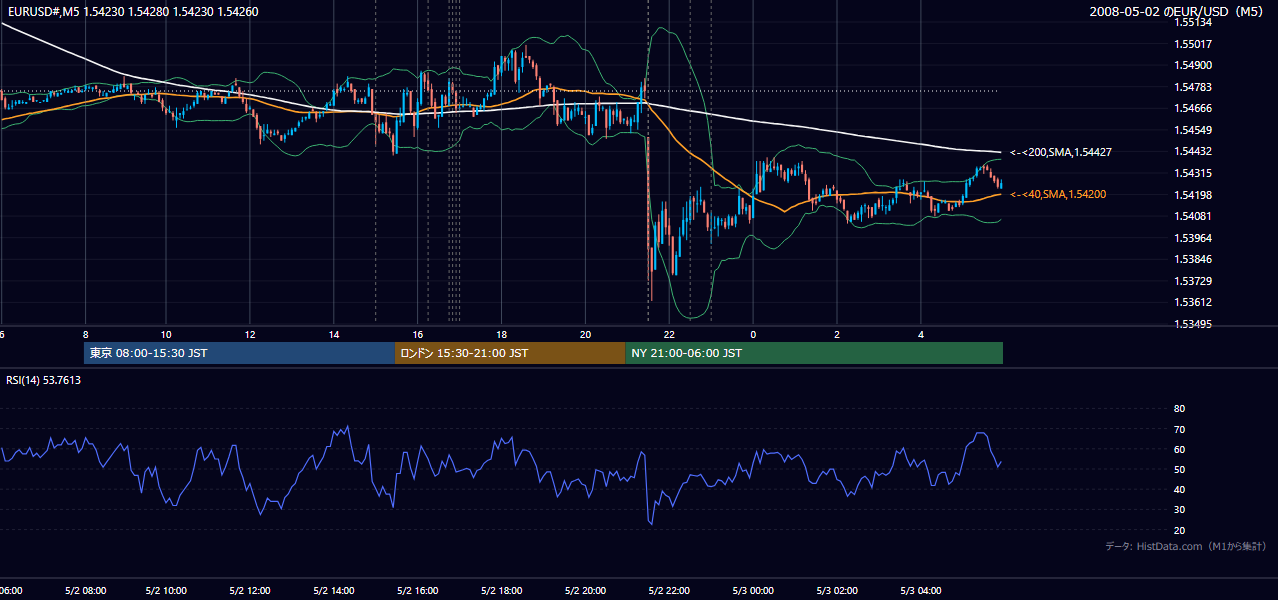Click hour label 12 under the price chart
Viewport: 1278px width, 600px height.
(x=250, y=334)
